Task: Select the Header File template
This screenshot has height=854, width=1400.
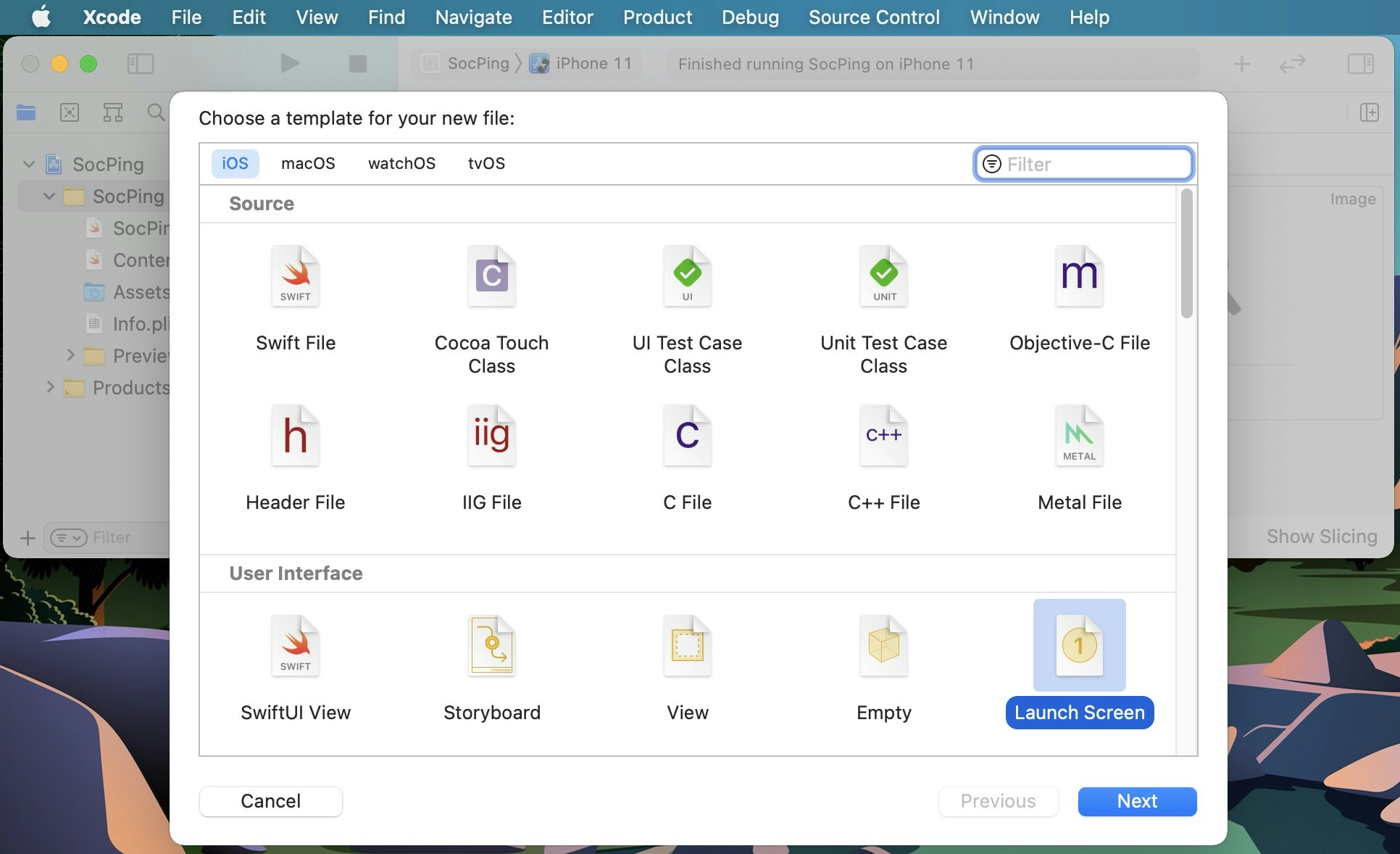Action: pyautogui.click(x=296, y=457)
